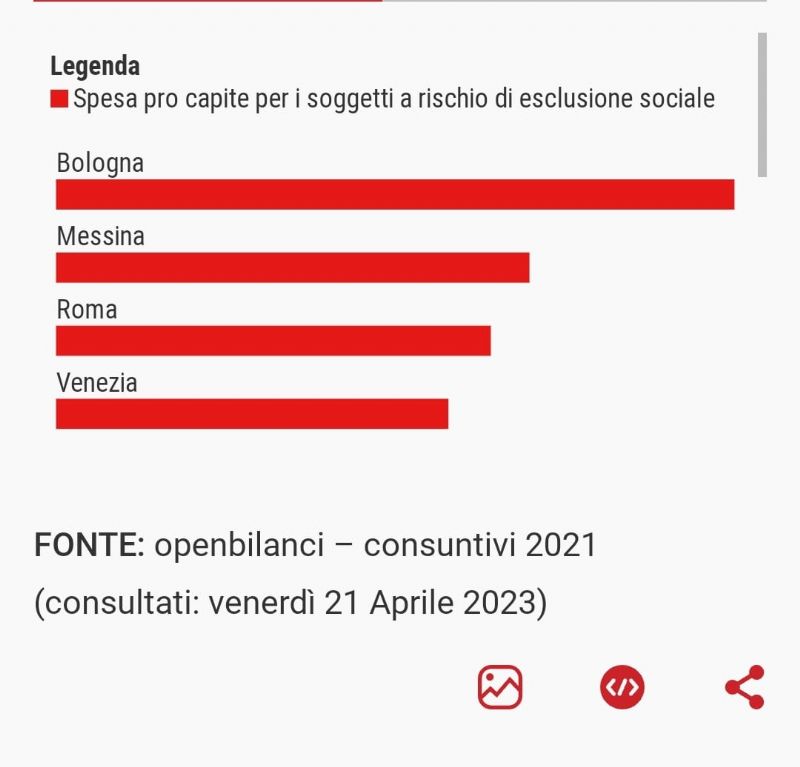
Task: Click the FONTE label
Action: [x=89, y=545]
